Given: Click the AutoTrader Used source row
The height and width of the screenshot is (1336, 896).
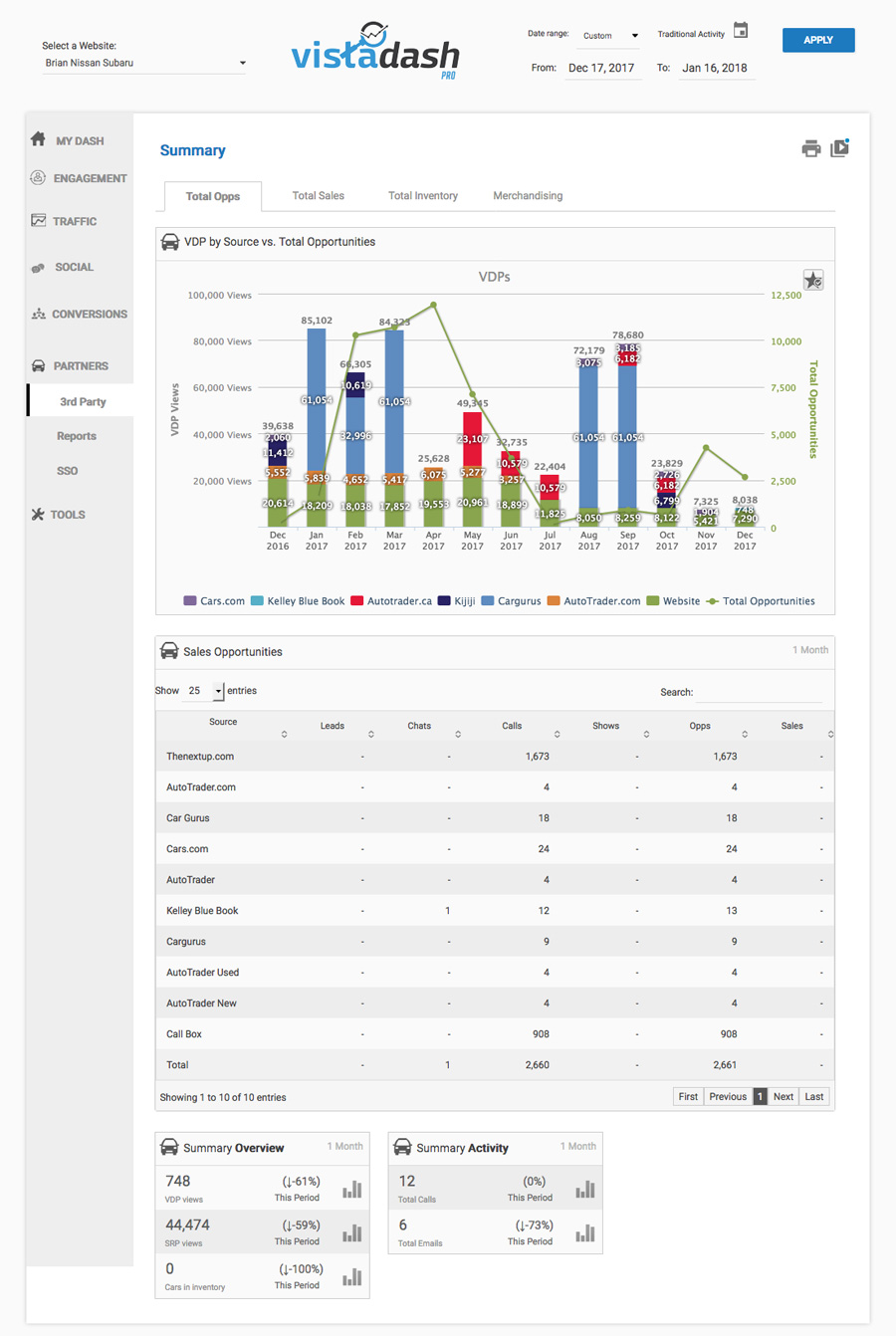Looking at the screenshot, I should (x=495, y=973).
